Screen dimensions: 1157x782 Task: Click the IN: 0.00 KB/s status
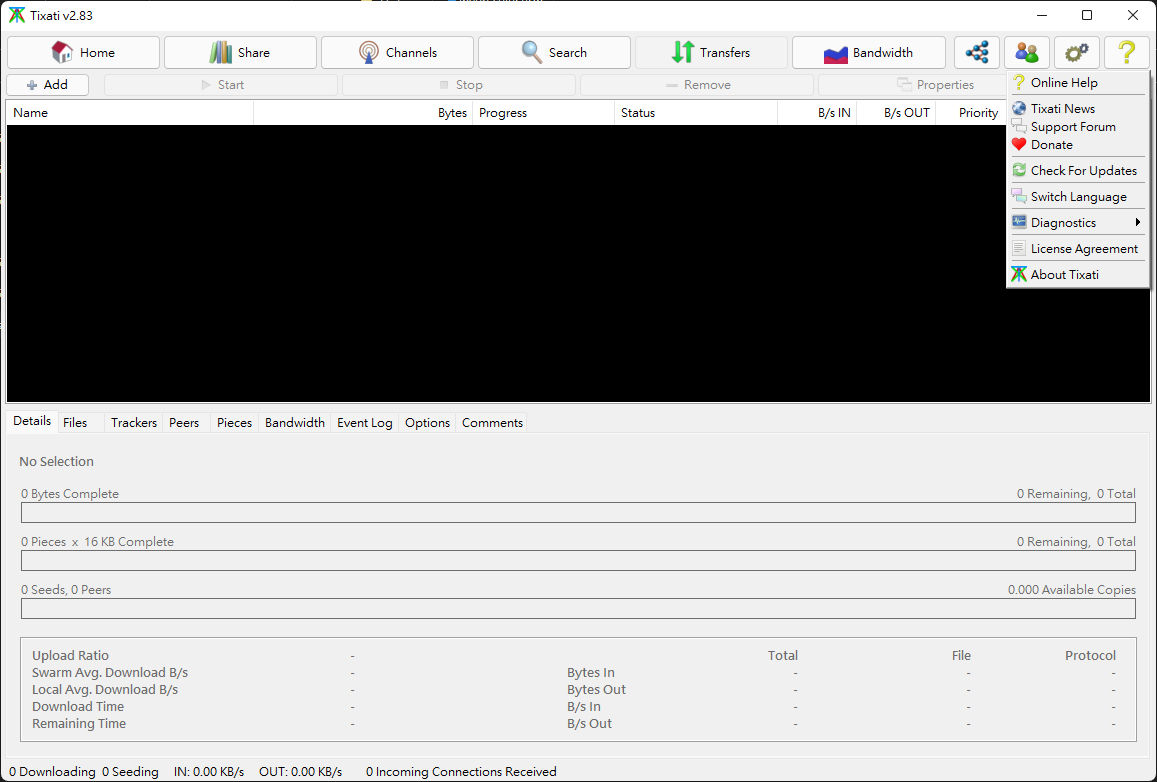(209, 772)
